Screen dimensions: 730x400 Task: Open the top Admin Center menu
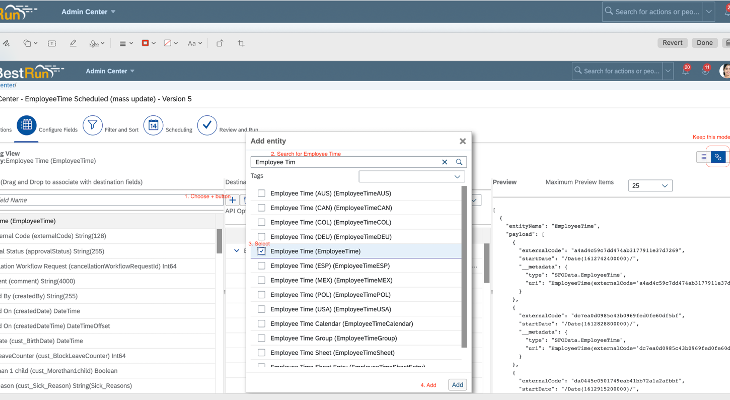point(88,12)
